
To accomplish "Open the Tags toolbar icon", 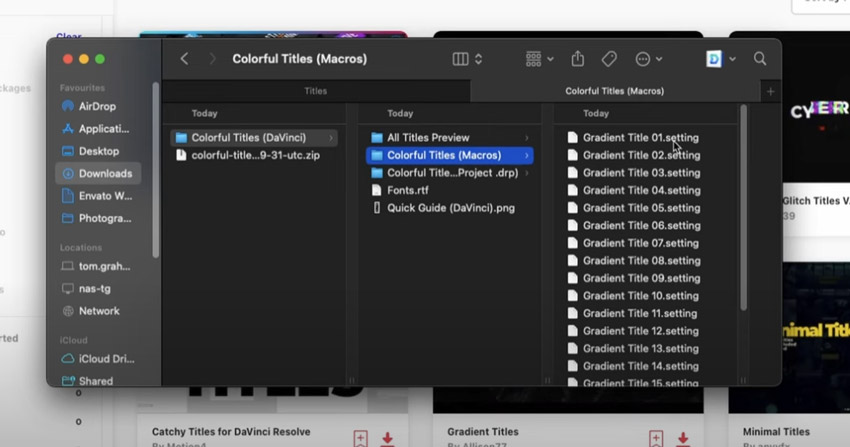I will pyautogui.click(x=609, y=59).
